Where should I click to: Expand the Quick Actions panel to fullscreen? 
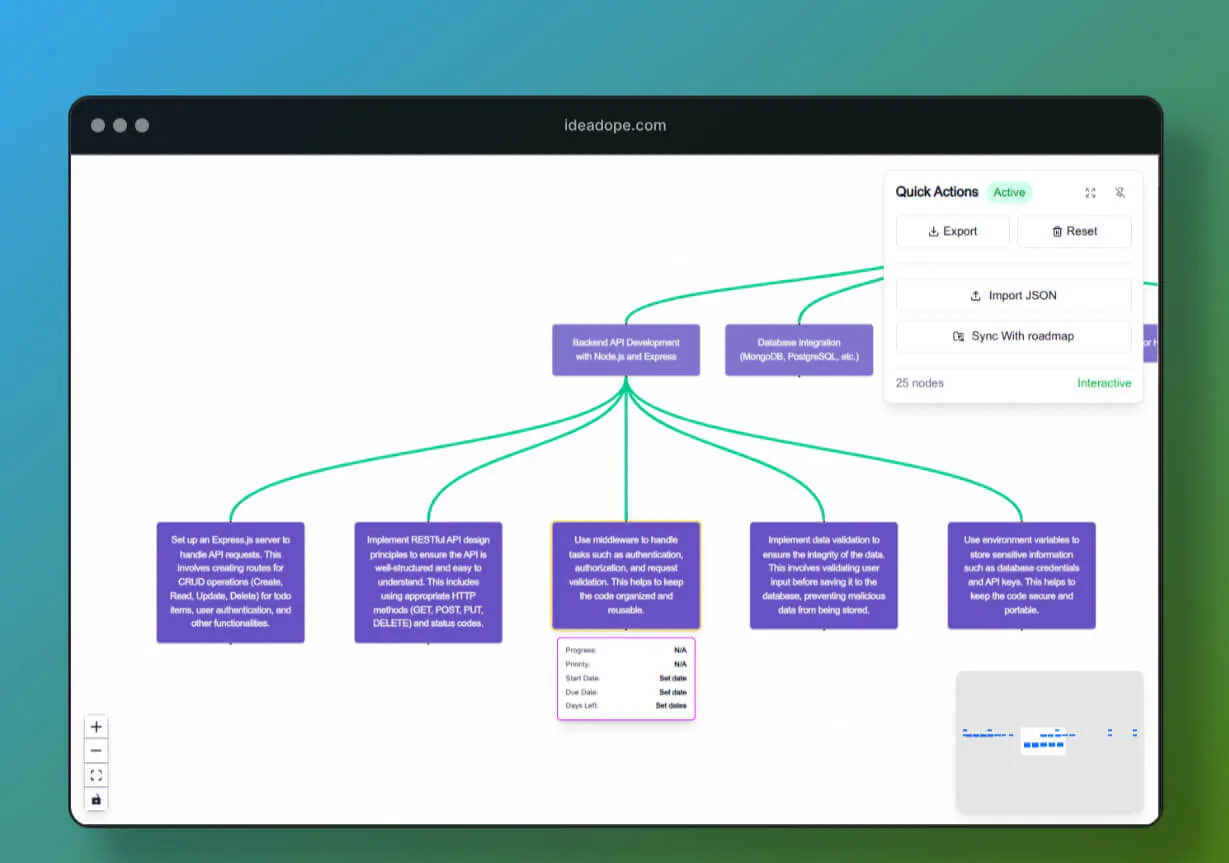[1090, 192]
